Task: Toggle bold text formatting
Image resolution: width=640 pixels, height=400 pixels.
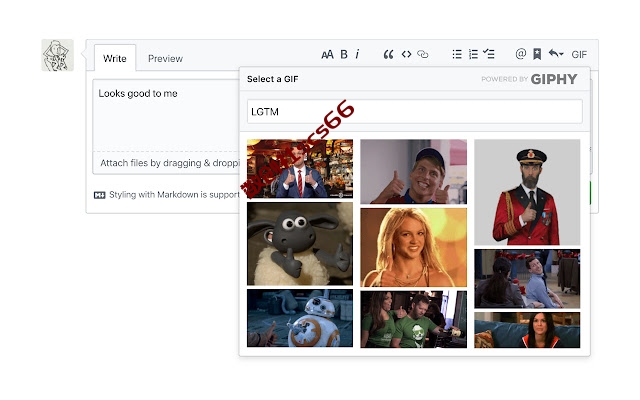Action: pos(344,54)
